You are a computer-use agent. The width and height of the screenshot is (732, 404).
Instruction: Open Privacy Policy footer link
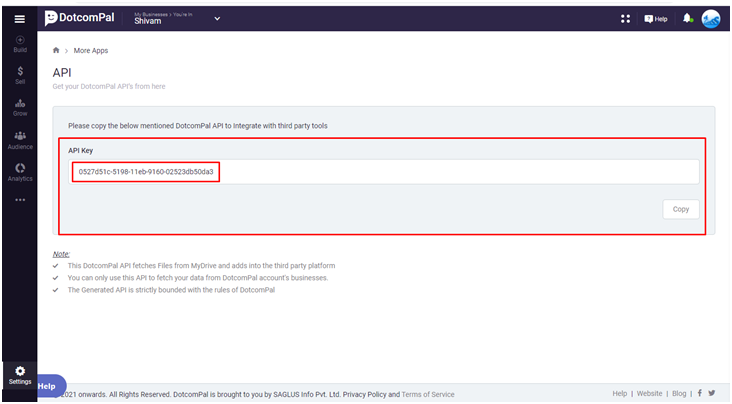point(364,394)
